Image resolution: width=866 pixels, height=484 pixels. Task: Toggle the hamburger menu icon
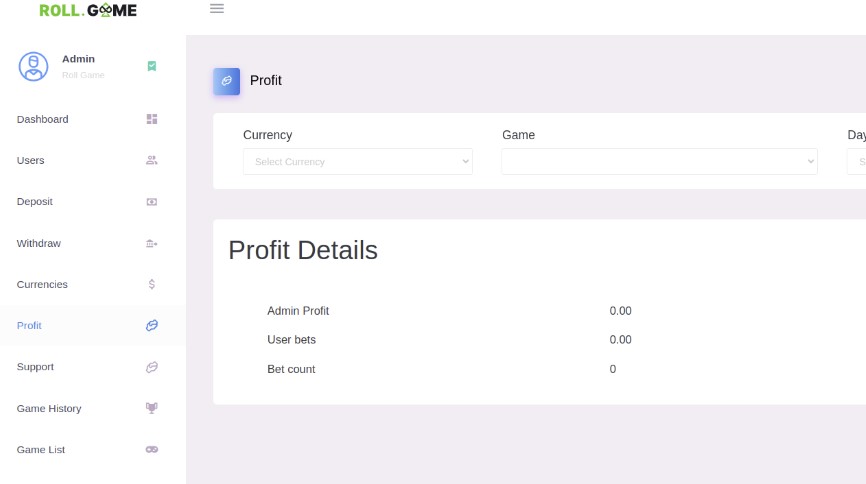216,8
